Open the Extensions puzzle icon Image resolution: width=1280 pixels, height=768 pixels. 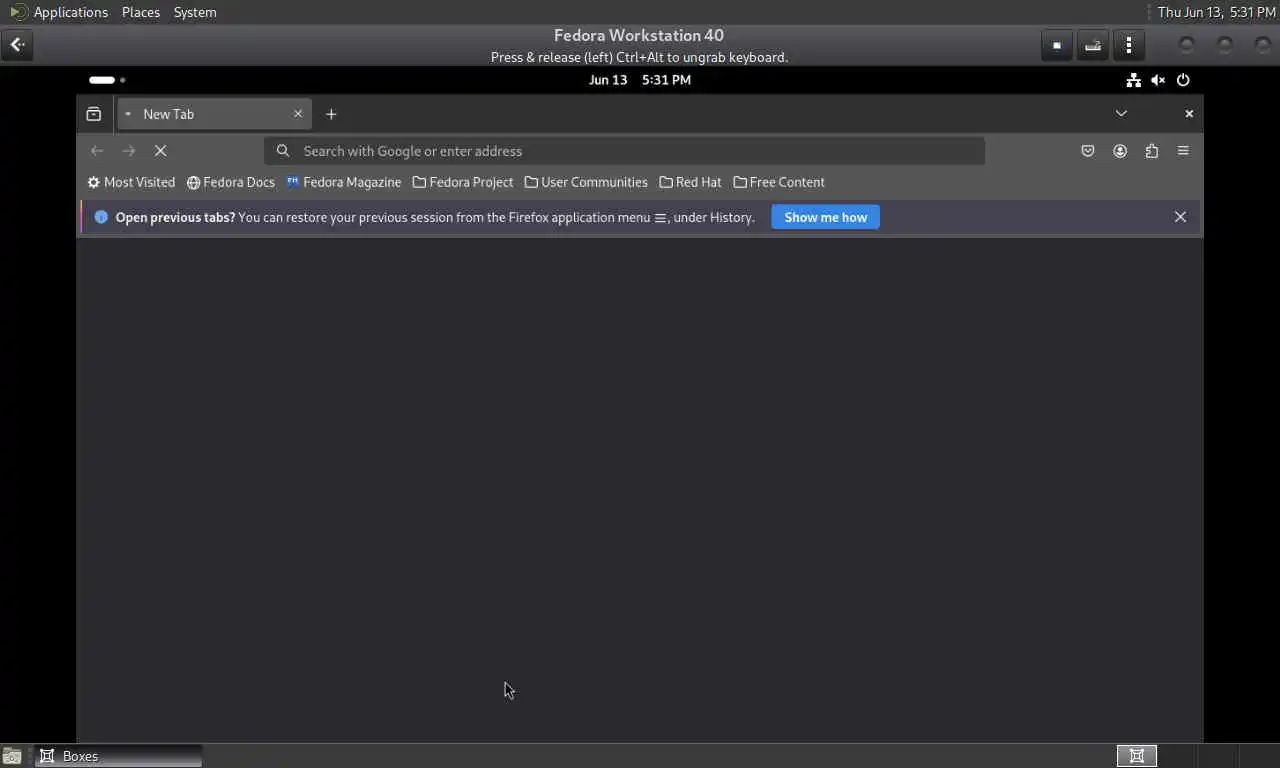[1152, 151]
